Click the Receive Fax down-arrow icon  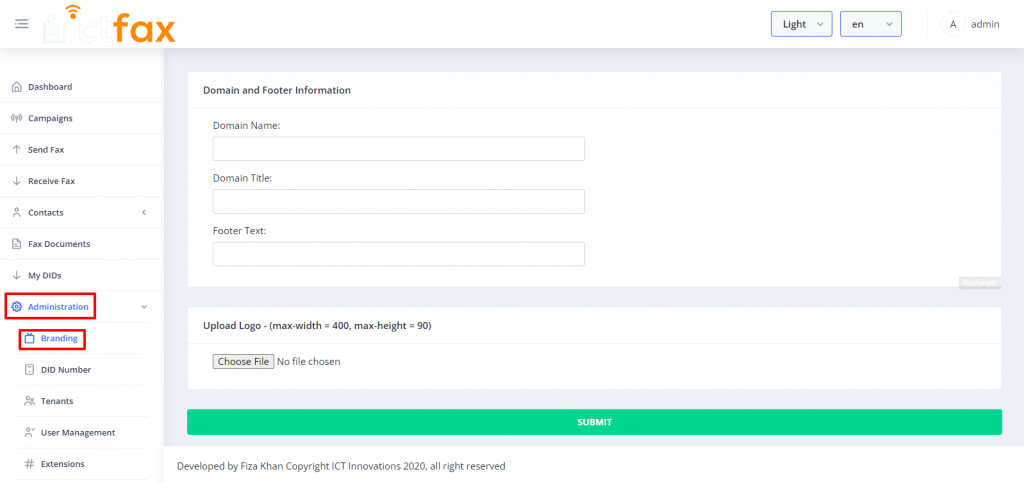coord(16,181)
